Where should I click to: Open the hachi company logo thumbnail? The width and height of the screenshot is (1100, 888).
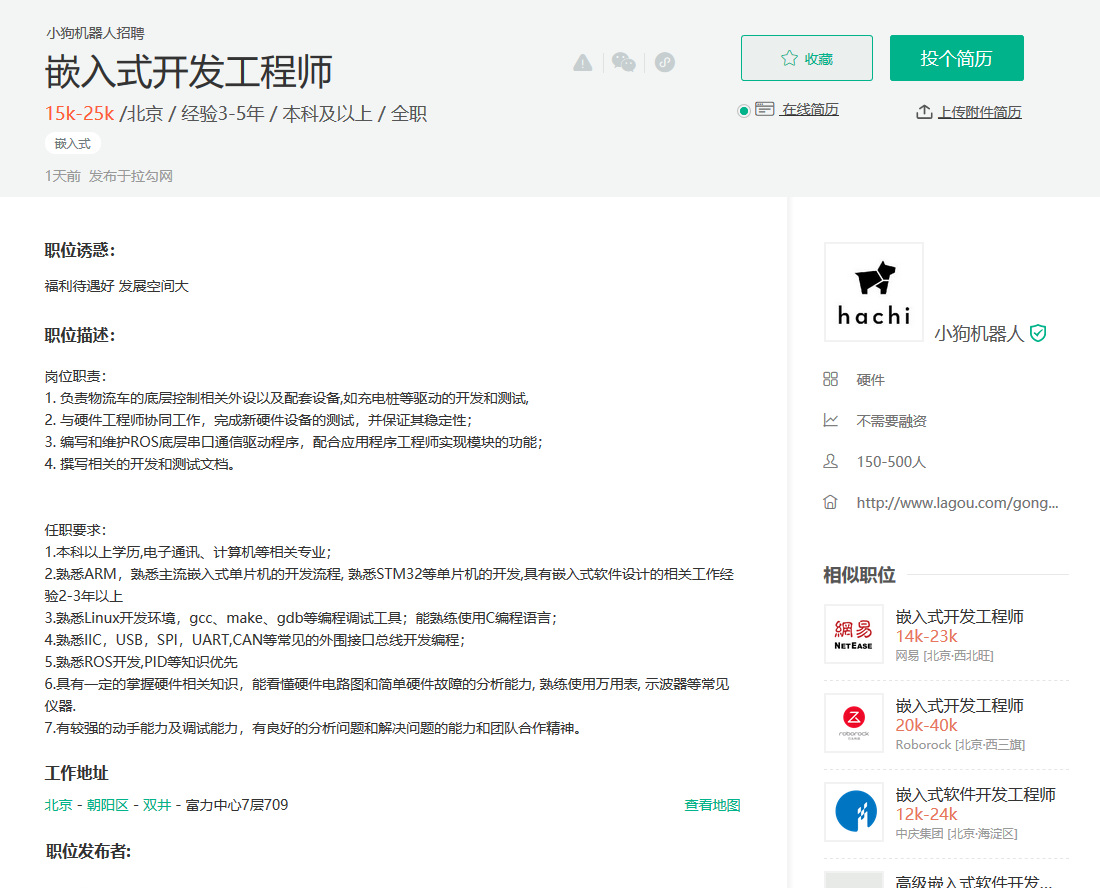point(873,292)
